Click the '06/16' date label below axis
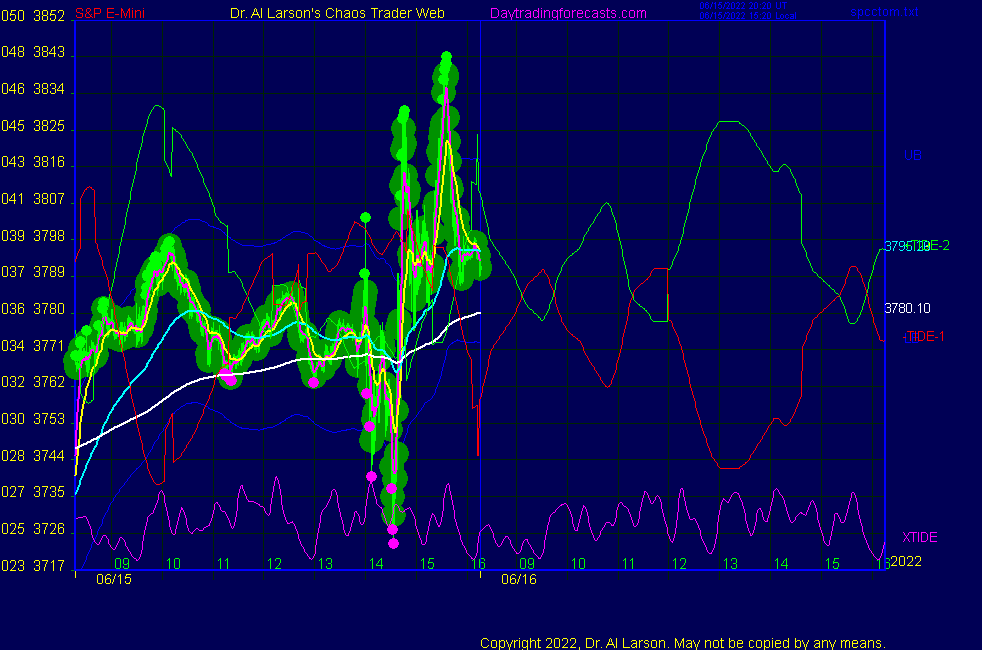 (x=519, y=579)
